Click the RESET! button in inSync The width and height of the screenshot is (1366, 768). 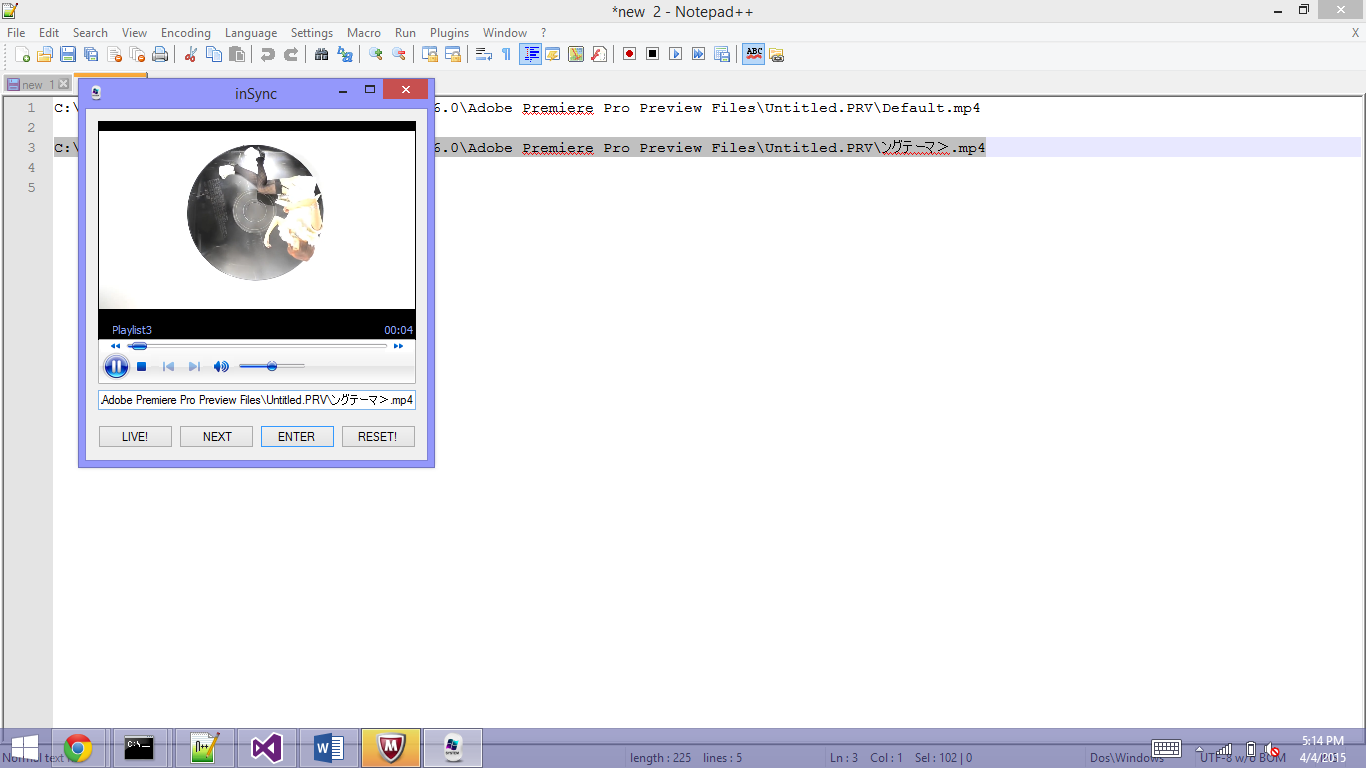378,437
